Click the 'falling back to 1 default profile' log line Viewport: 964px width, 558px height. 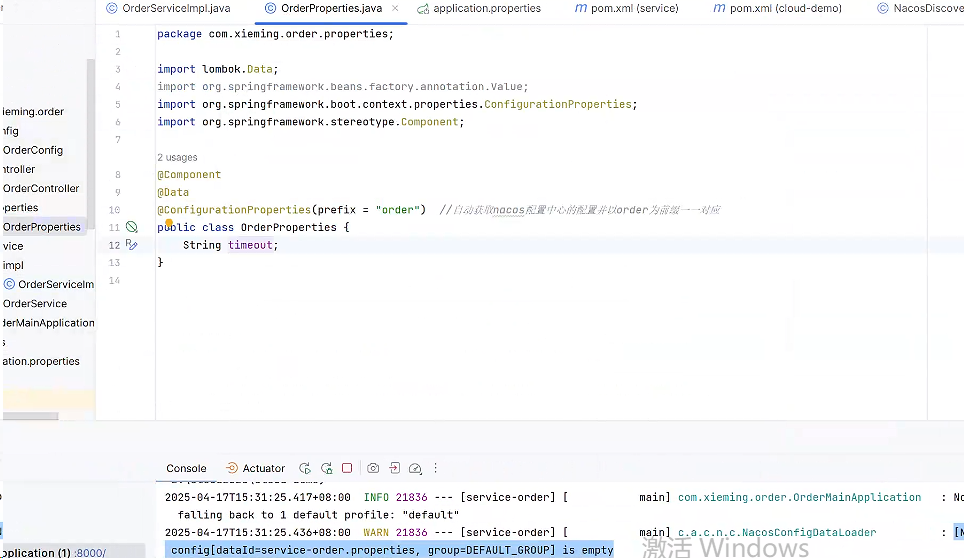tap(318, 515)
